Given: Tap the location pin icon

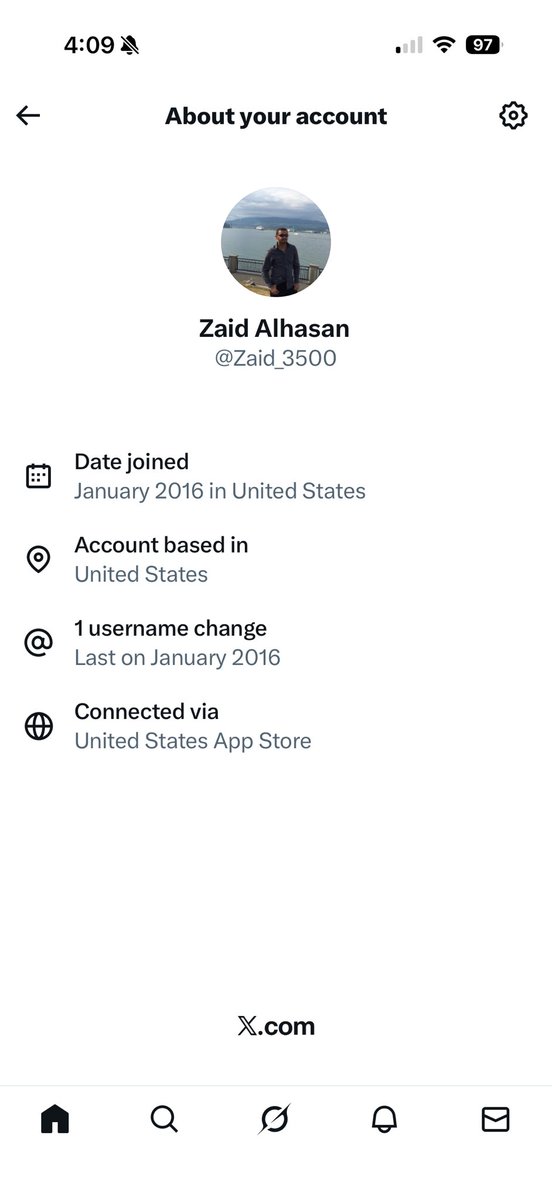Looking at the screenshot, I should tap(38, 559).
